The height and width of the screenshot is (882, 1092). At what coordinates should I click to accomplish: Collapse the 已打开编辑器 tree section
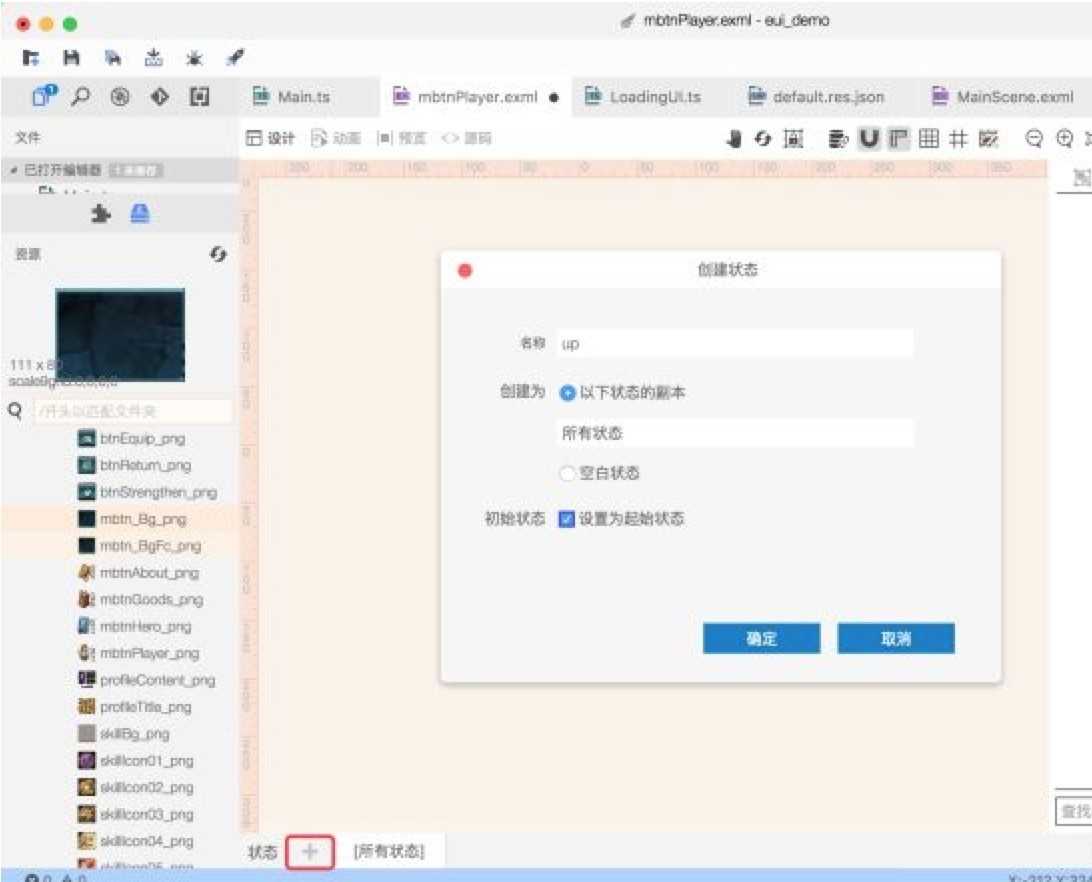point(16,171)
